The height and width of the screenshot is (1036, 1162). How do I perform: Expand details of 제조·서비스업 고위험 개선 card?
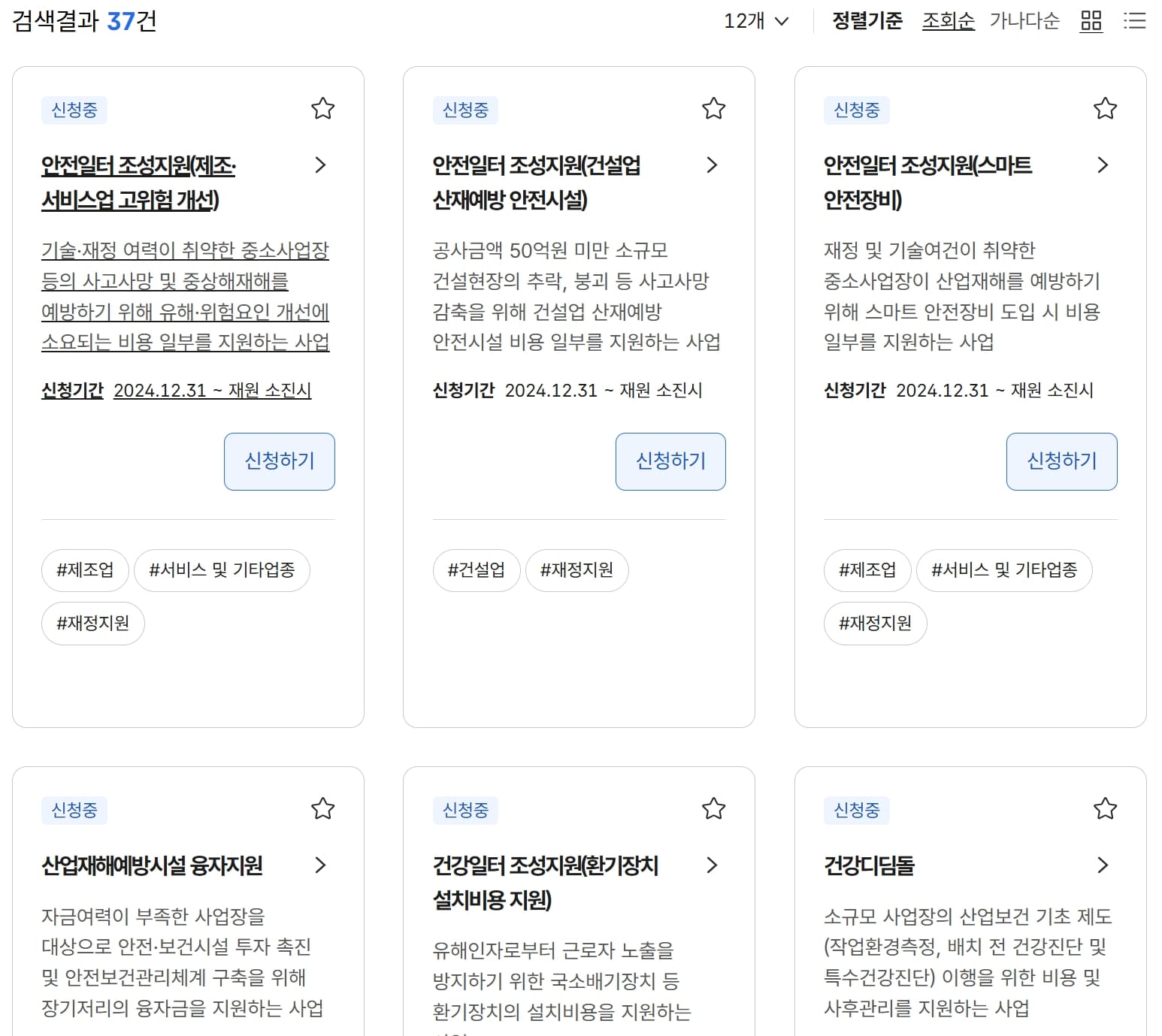pyautogui.click(x=322, y=165)
